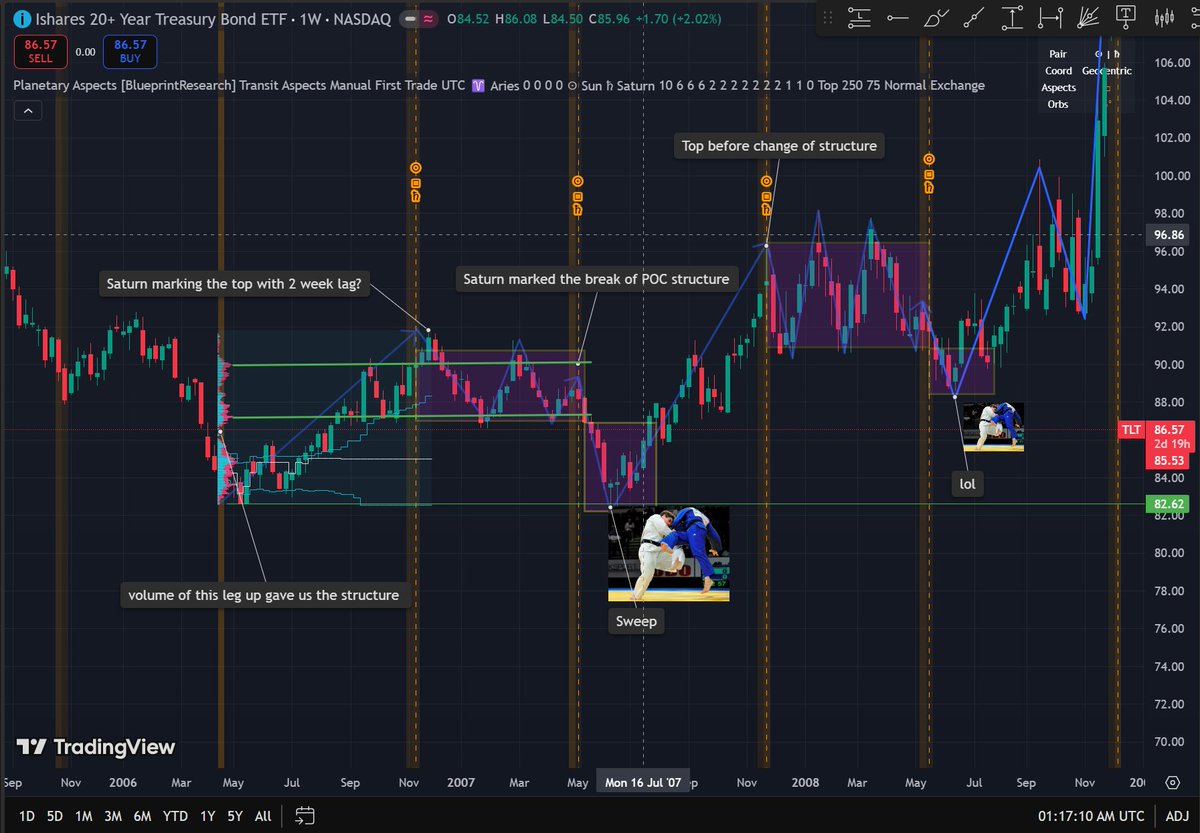Select the date range measure tool
The width and height of the screenshot is (1200, 833).
click(1050, 17)
